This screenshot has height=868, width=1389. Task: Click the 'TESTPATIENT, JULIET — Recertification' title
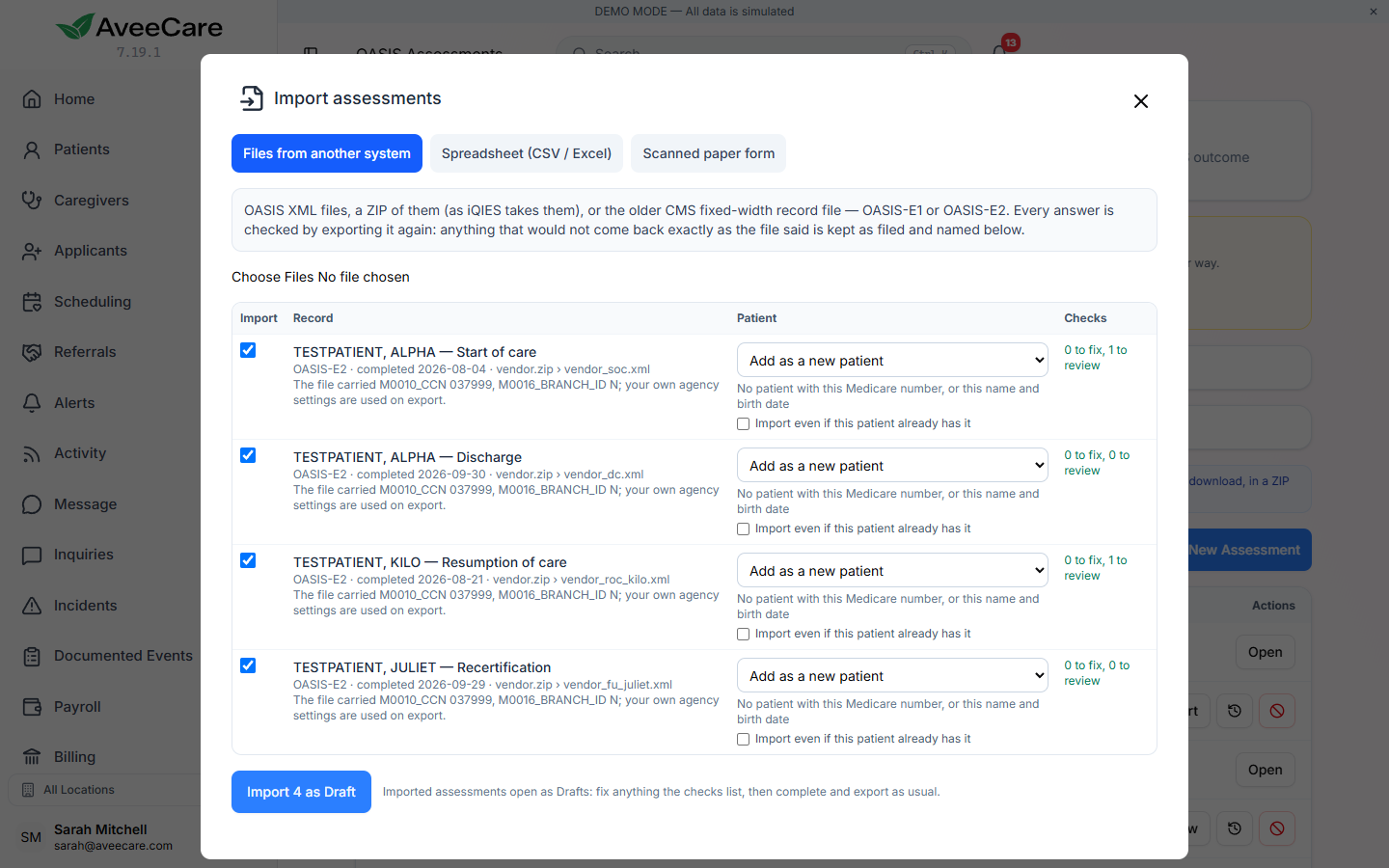pos(422,667)
